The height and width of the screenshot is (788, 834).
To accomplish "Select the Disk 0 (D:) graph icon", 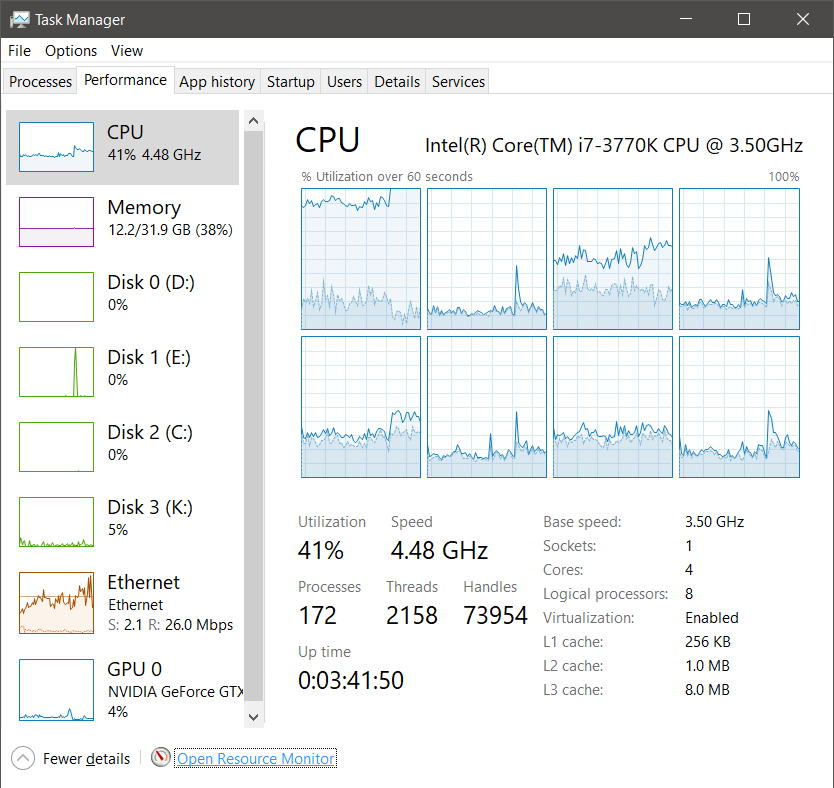I will [56, 297].
